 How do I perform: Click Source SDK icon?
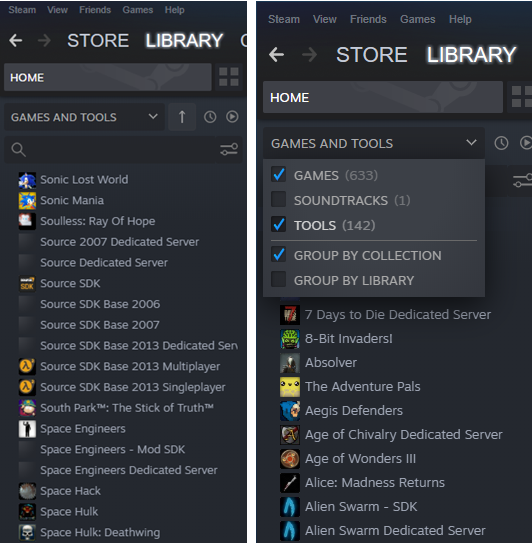click(x=27, y=284)
